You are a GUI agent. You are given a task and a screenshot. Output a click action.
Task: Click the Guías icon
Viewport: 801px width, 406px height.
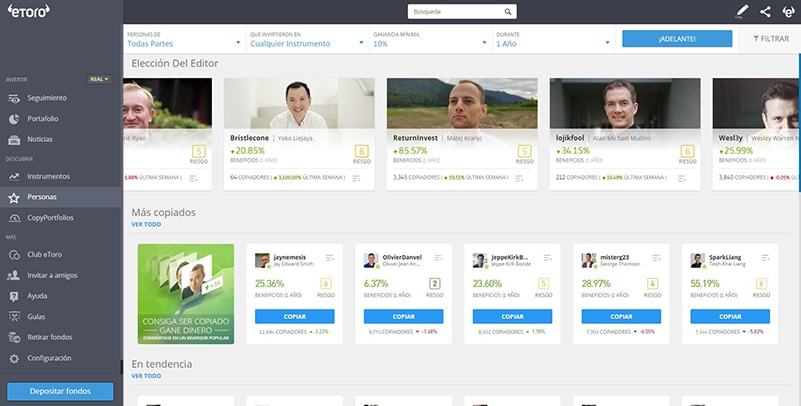click(14, 317)
